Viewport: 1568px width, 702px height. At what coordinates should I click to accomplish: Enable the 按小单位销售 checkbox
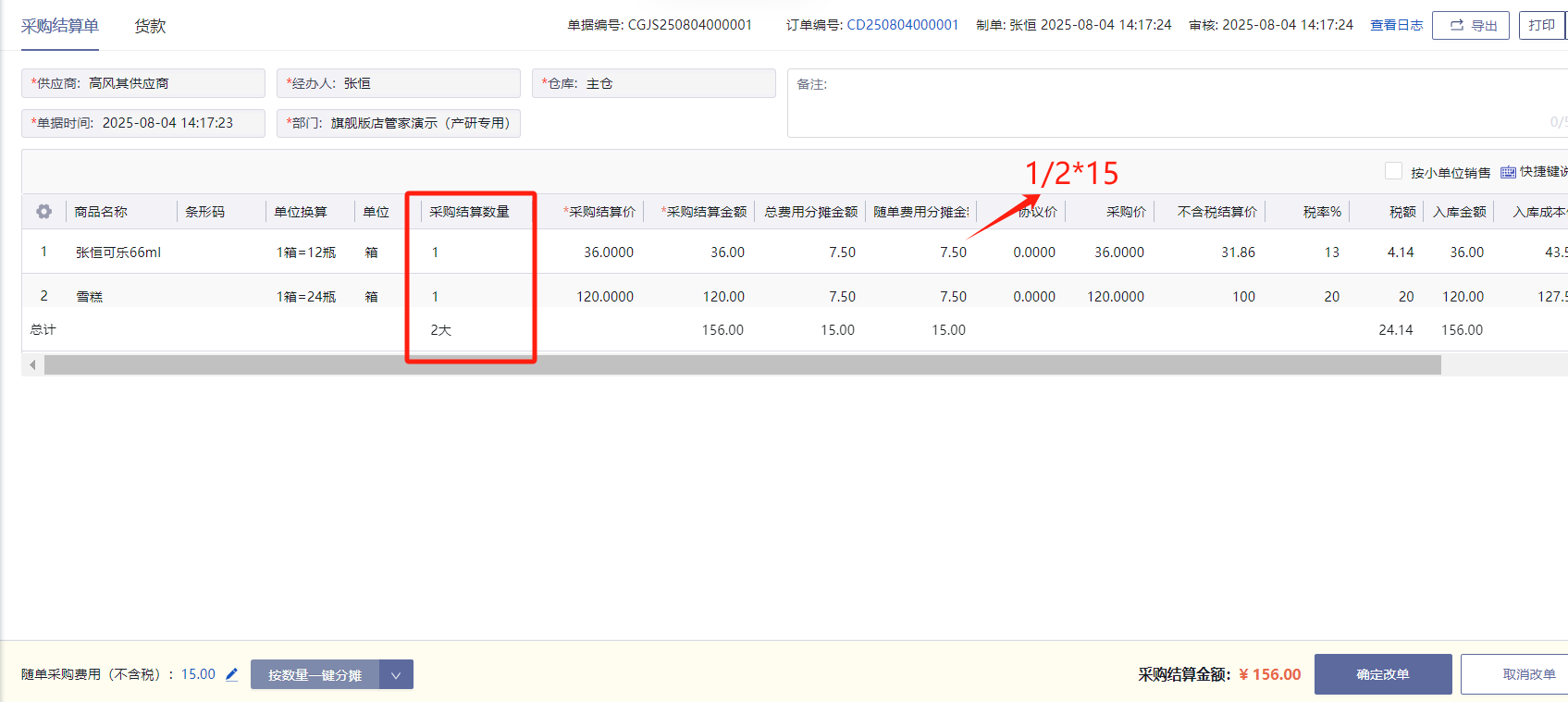click(x=1393, y=171)
